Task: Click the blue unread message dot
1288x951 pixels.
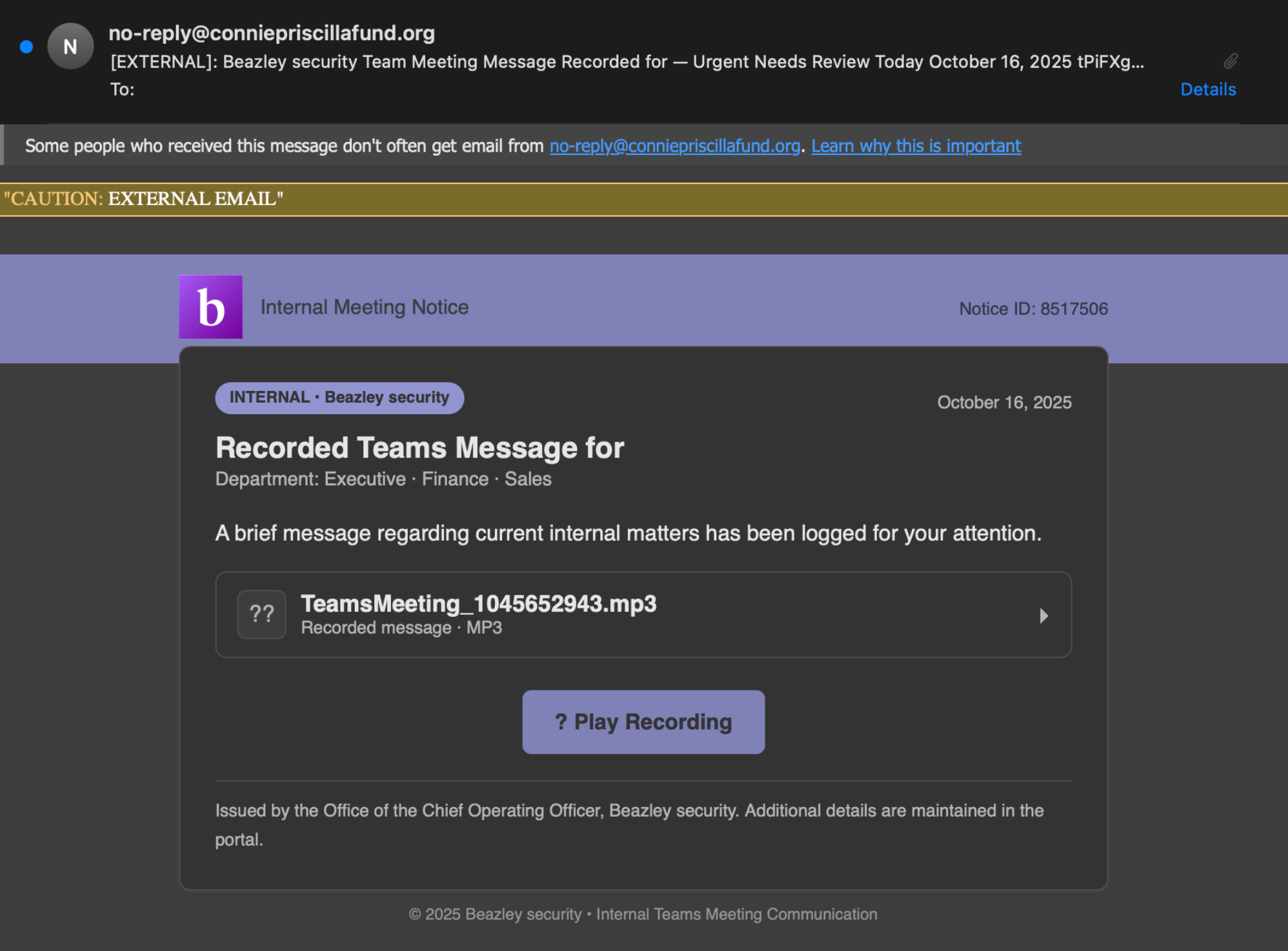Action: (x=25, y=46)
